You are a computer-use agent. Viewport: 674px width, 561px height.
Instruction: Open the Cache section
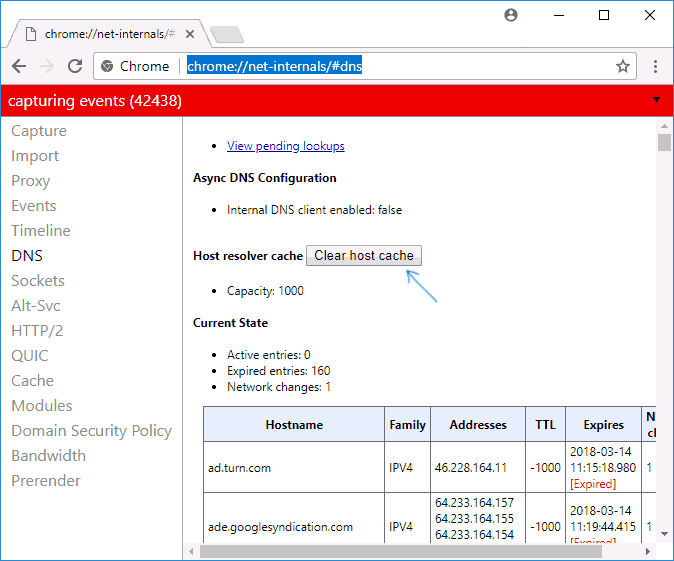[32, 380]
